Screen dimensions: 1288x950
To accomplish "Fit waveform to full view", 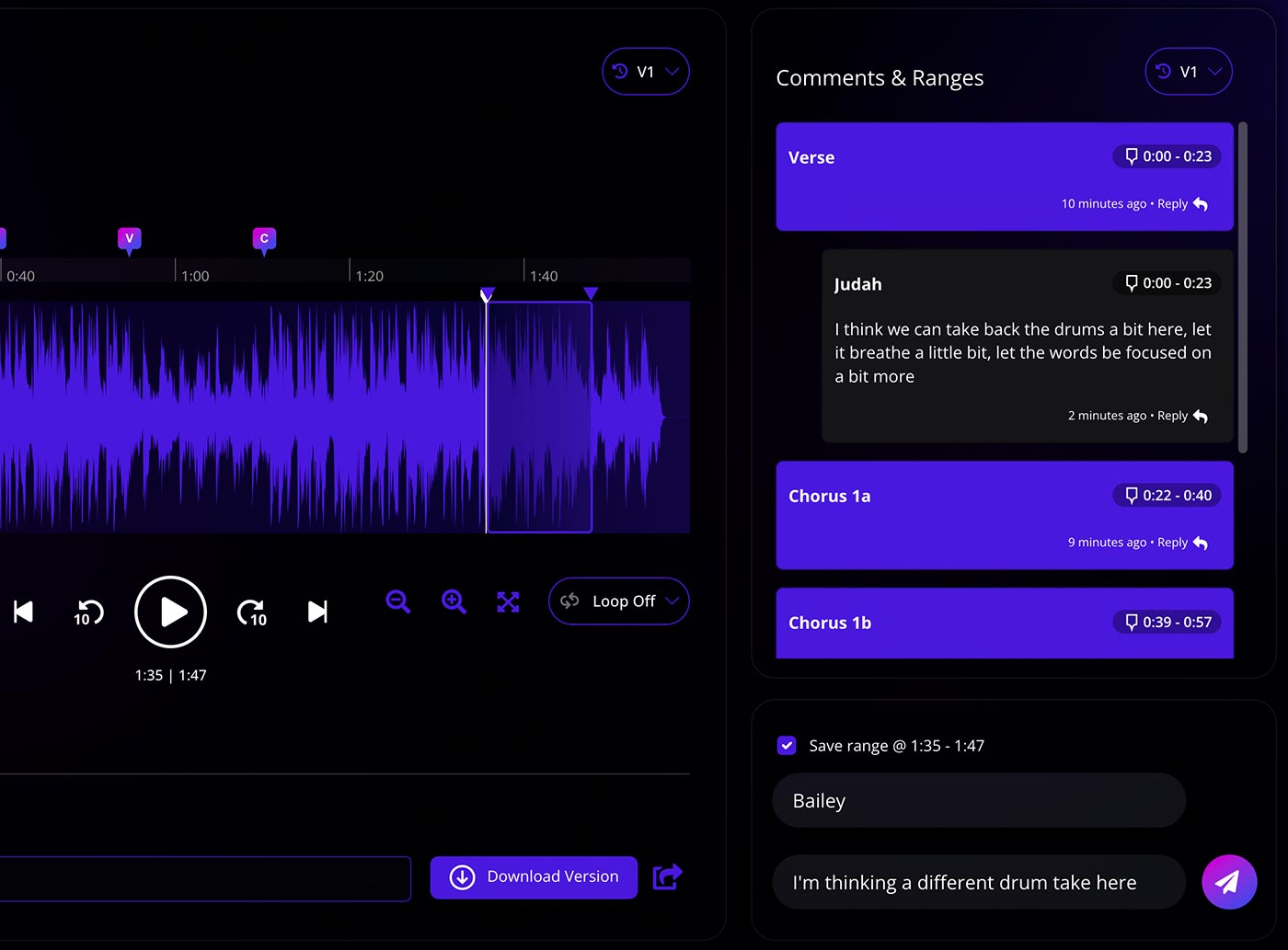I will 508,601.
